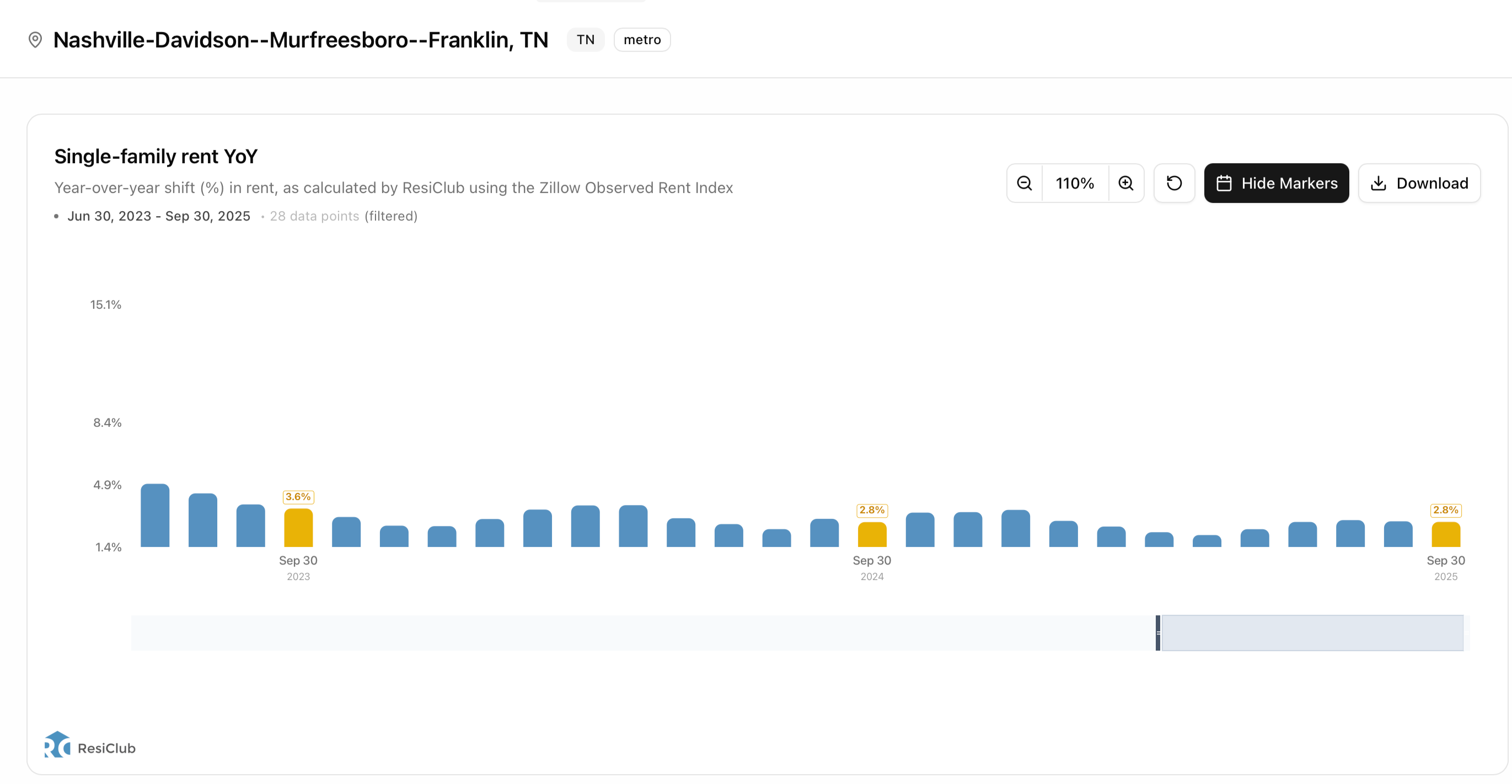
Task: Download the chart data
Action: click(1419, 183)
